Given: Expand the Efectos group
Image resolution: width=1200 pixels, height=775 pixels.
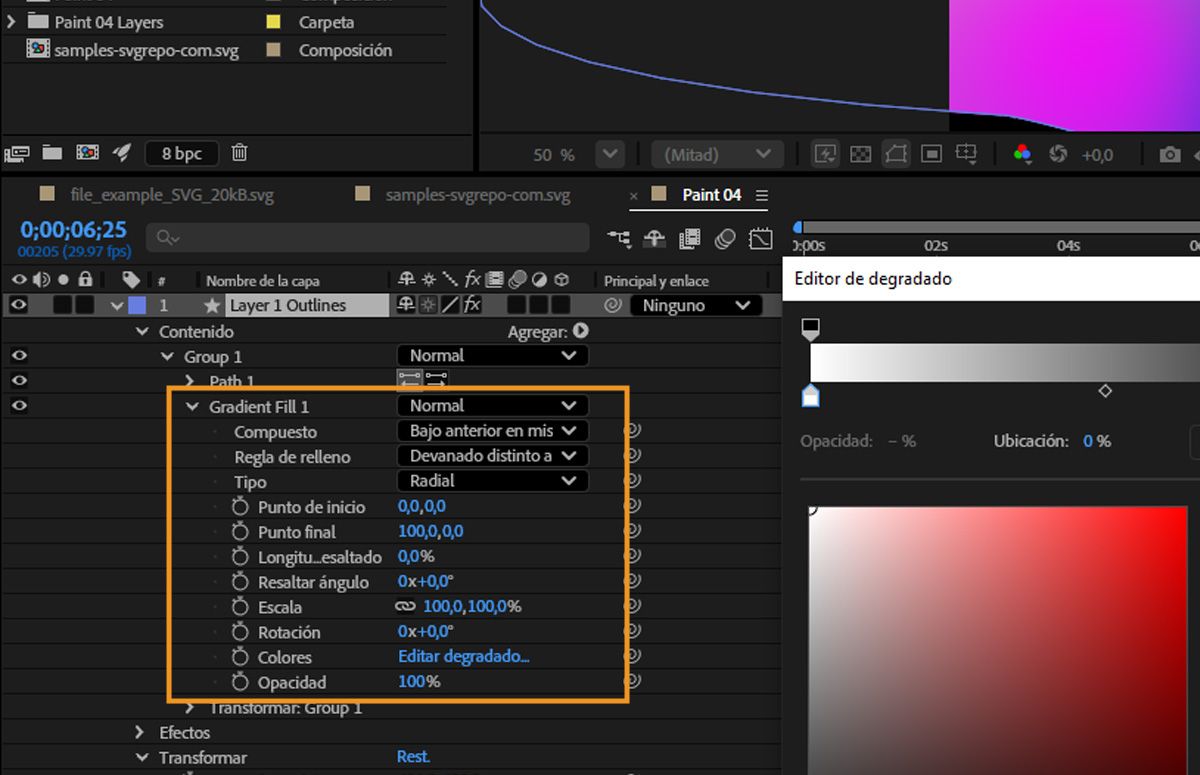Looking at the screenshot, I should [x=141, y=732].
